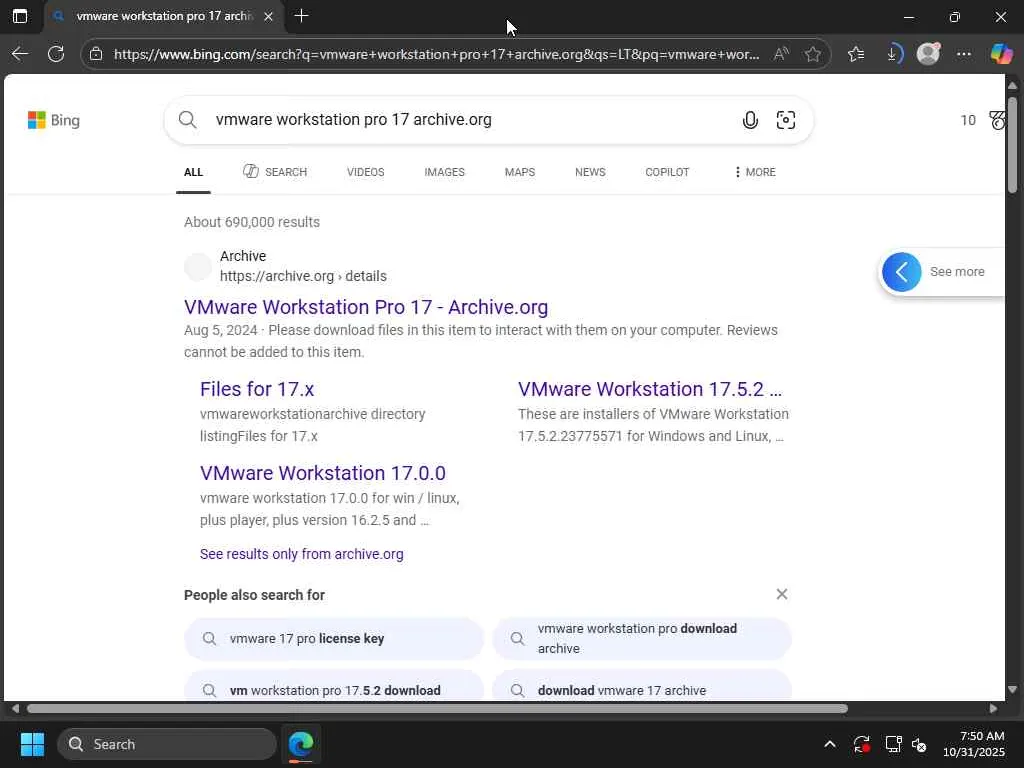Open the clock showing 7:50 AM
This screenshot has height=768, width=1024.
(973, 744)
